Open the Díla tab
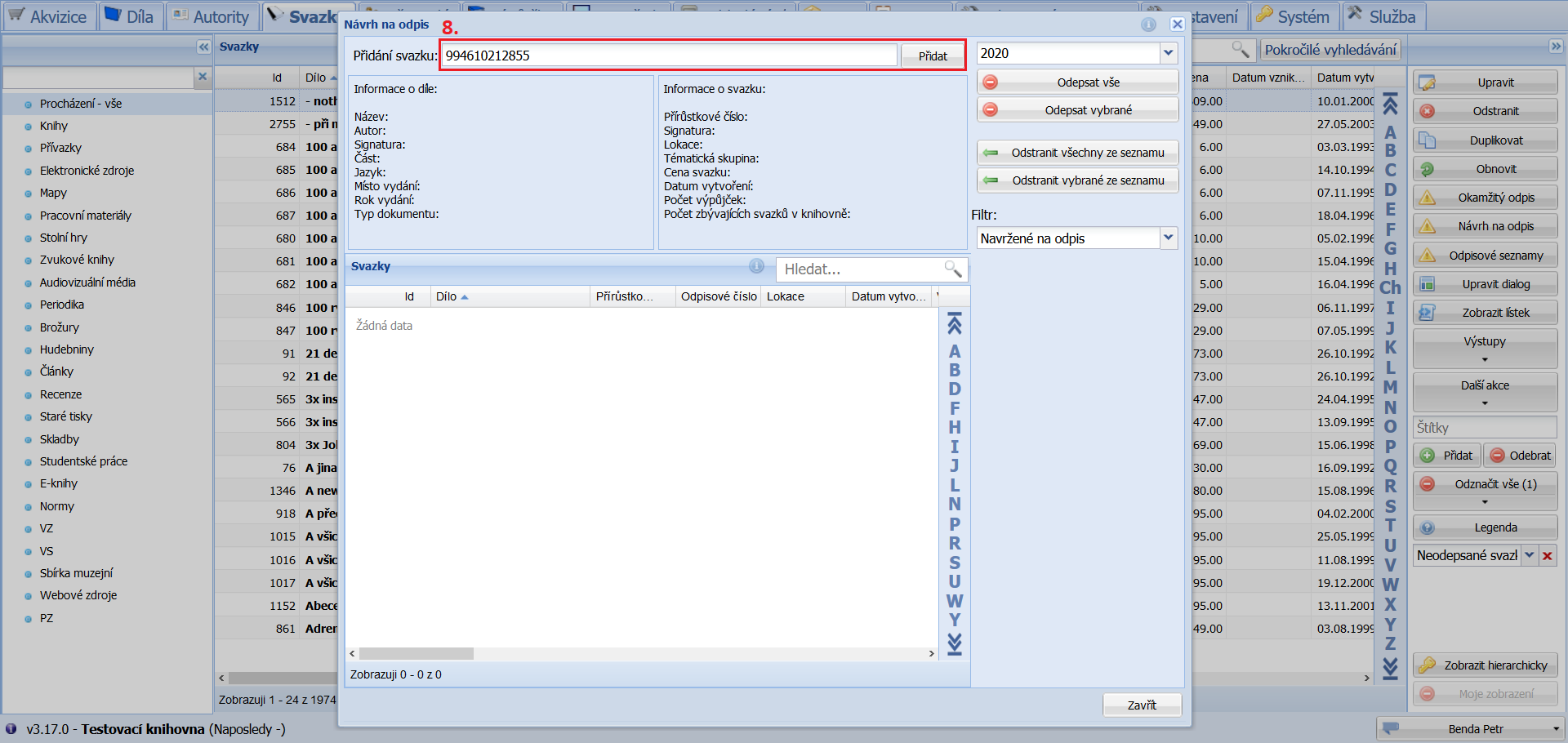Viewport: 1568px width, 743px height. tap(131, 16)
